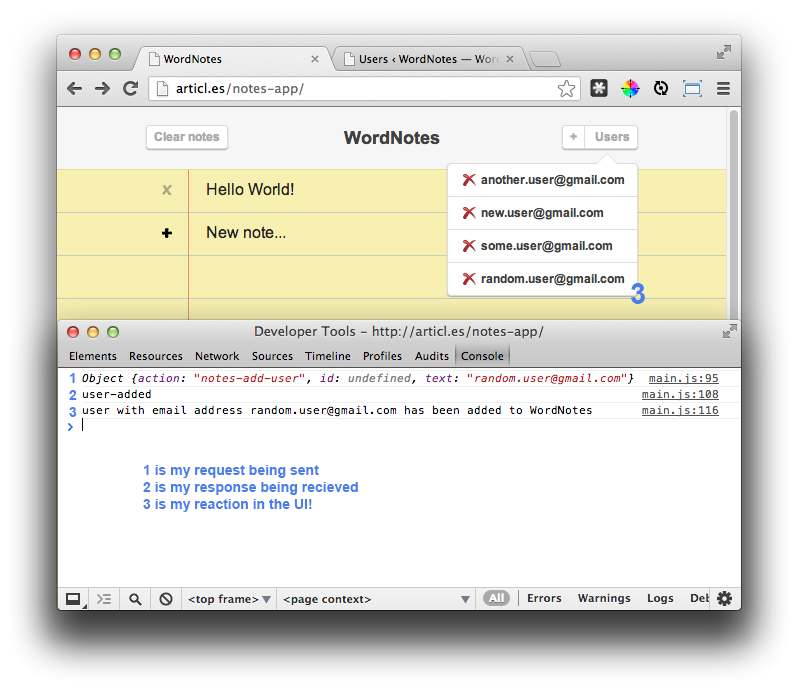Switch to the WordNotes tab
The image size is (798, 689).
232,59
